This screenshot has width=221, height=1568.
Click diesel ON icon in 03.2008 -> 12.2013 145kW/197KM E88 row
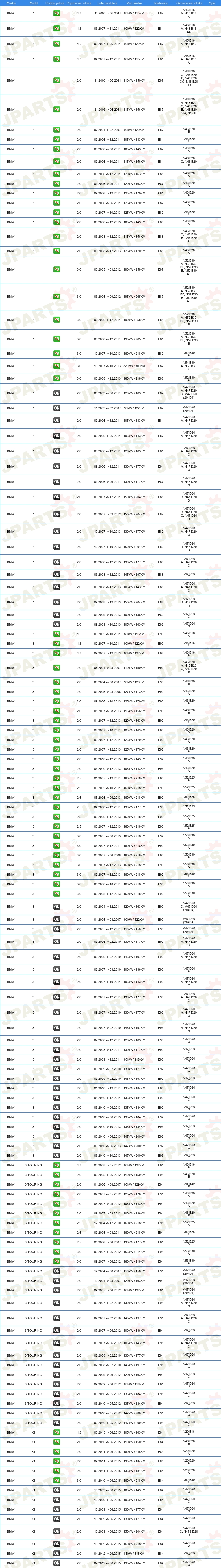pos(57,575)
